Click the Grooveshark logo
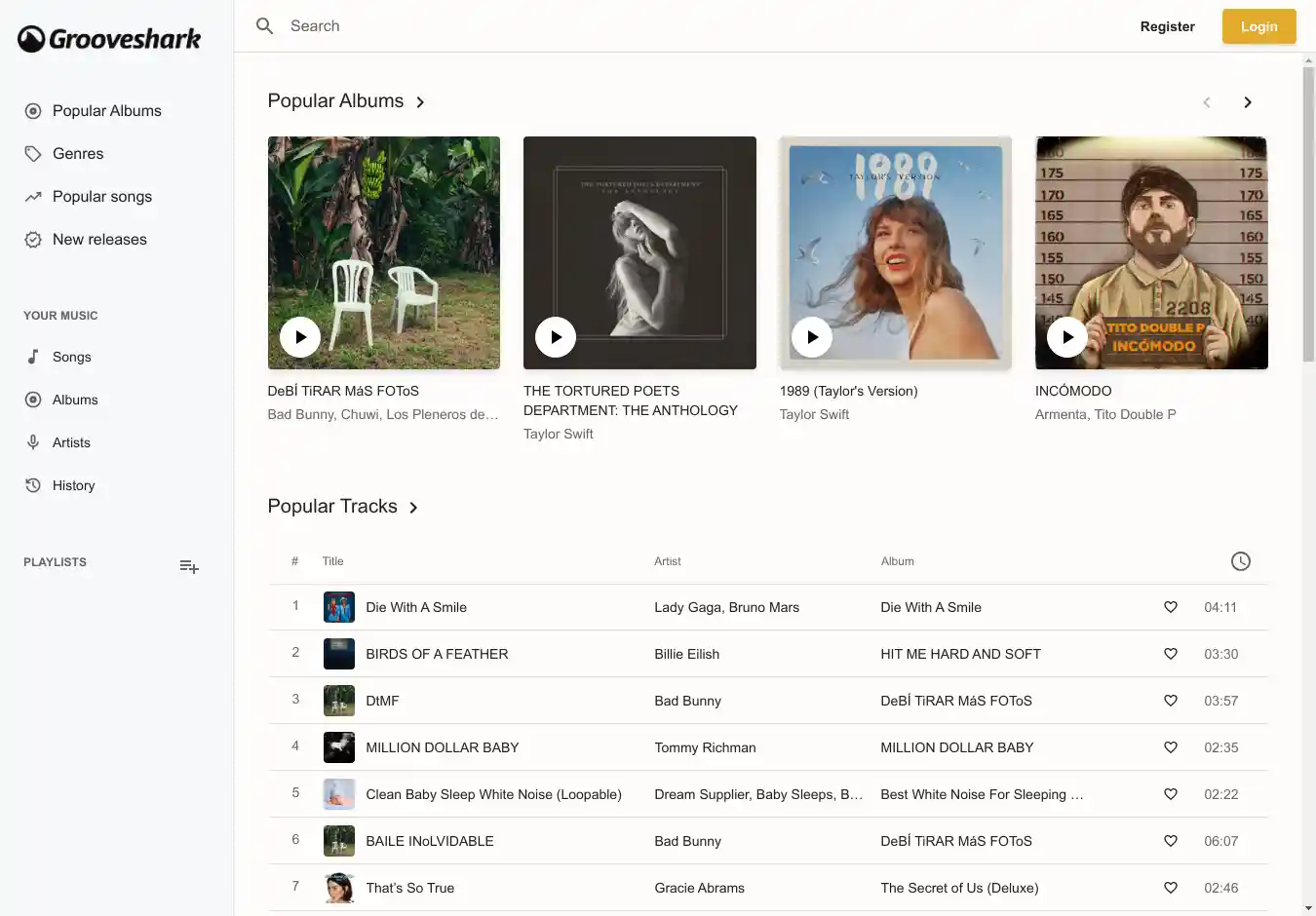1316x916 pixels. pos(109,39)
